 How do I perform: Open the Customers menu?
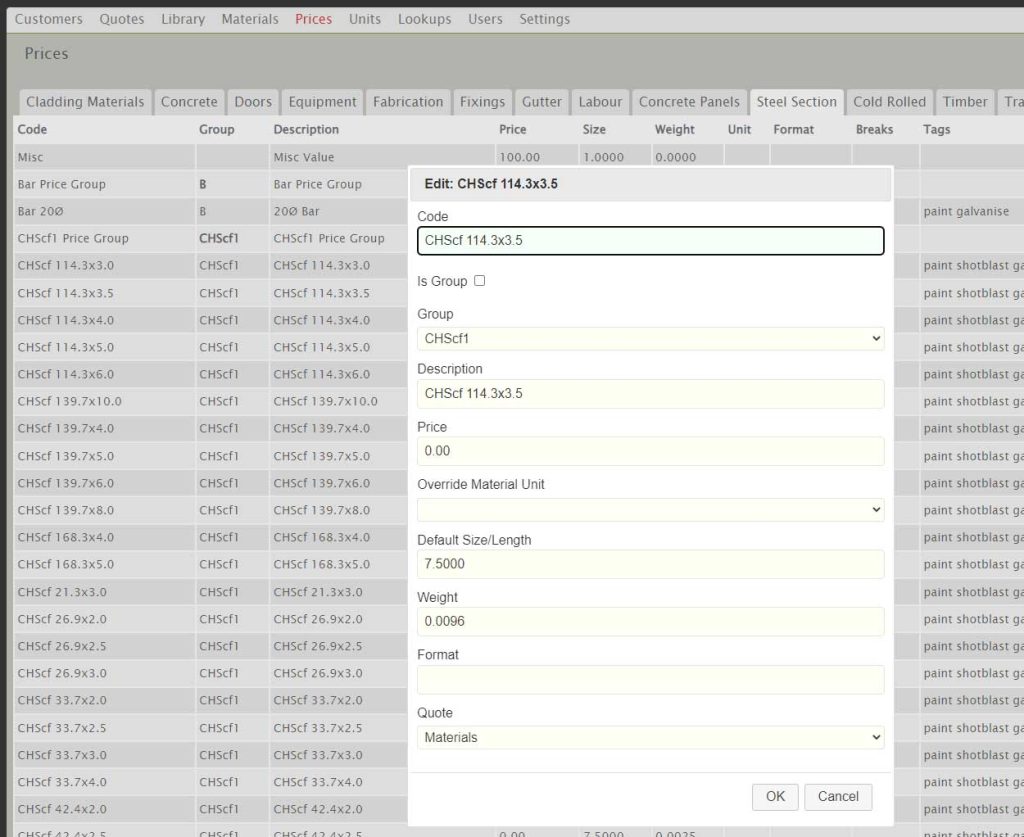click(49, 19)
